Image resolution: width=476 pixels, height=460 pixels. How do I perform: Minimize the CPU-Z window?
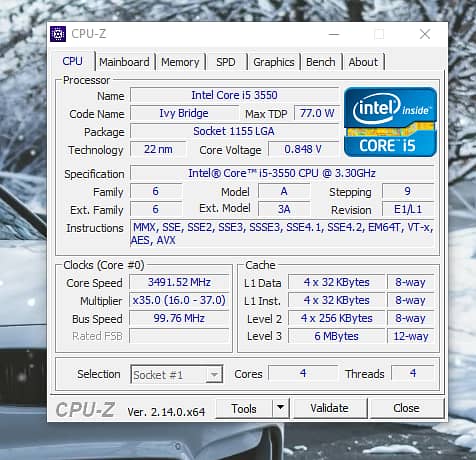coord(334,34)
